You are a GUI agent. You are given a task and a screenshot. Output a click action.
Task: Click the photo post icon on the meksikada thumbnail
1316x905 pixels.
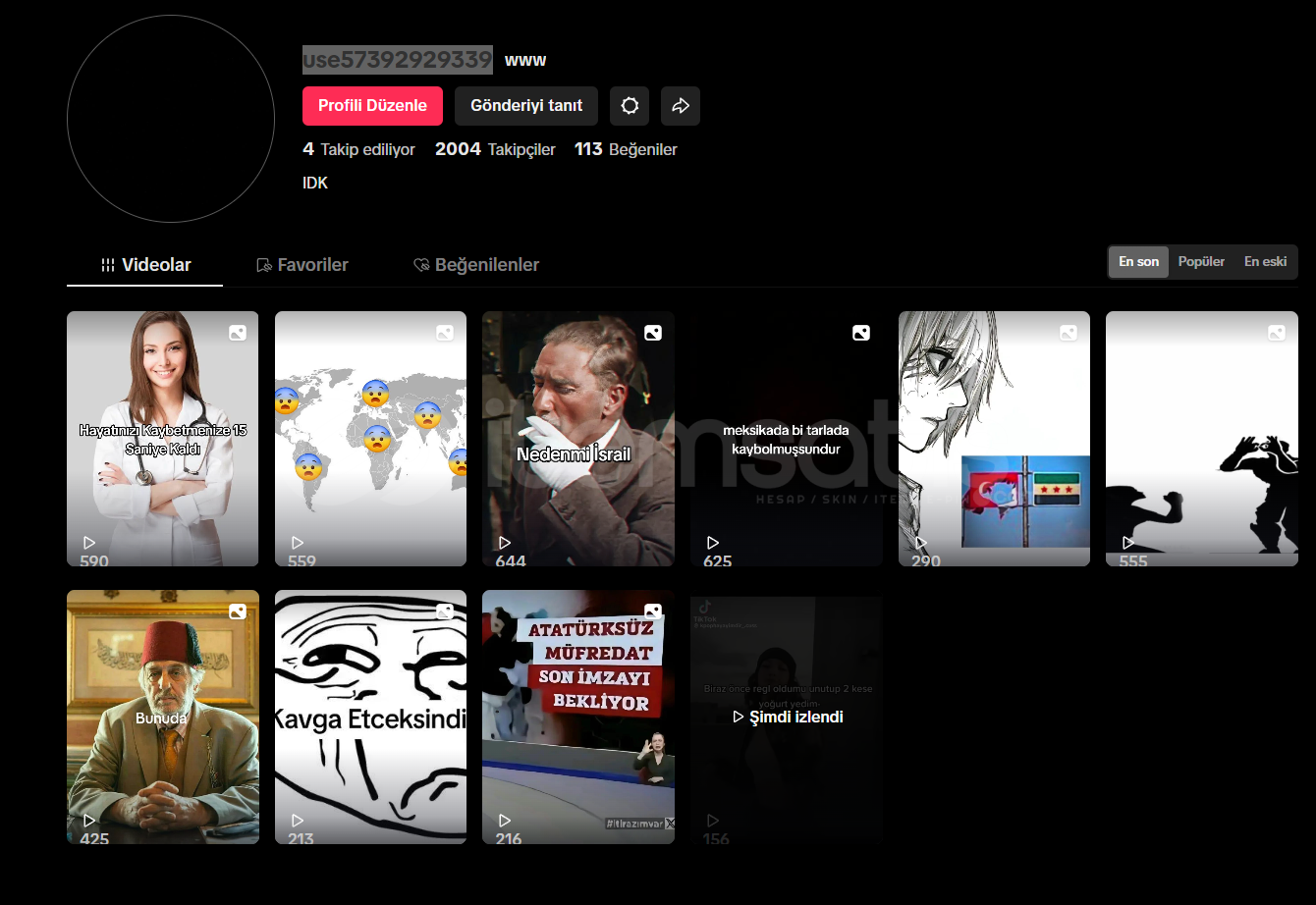point(861,333)
